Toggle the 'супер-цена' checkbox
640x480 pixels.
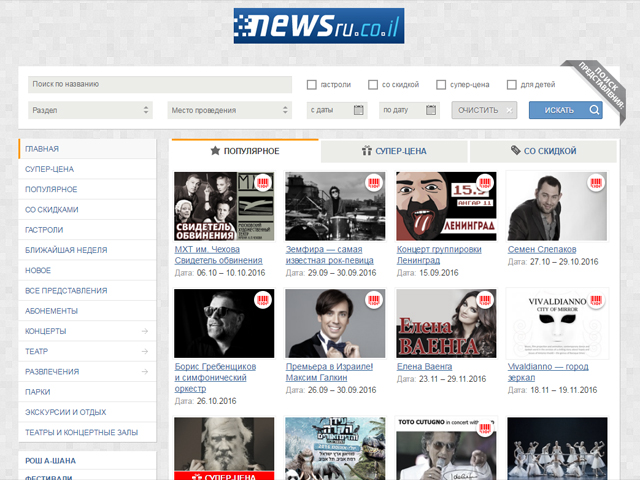tap(441, 84)
